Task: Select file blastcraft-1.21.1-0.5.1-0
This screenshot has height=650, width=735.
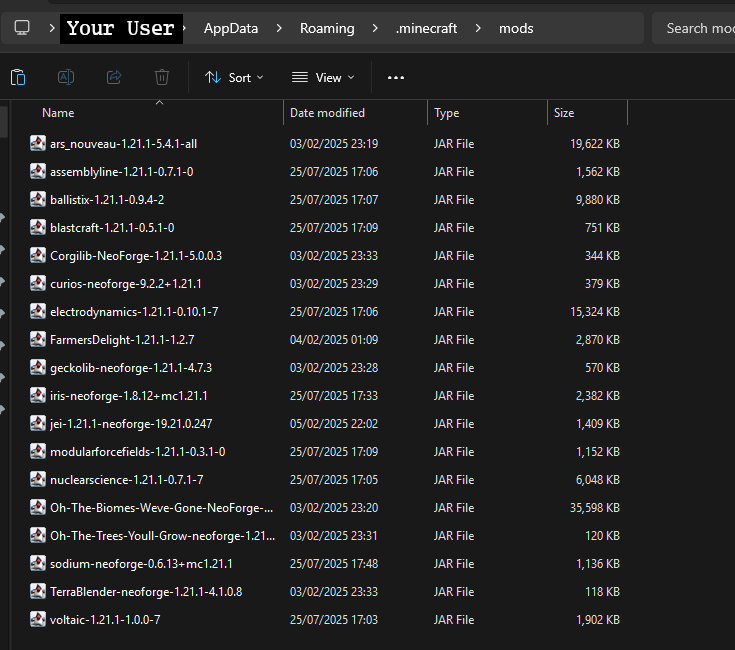Action: click(x=112, y=228)
